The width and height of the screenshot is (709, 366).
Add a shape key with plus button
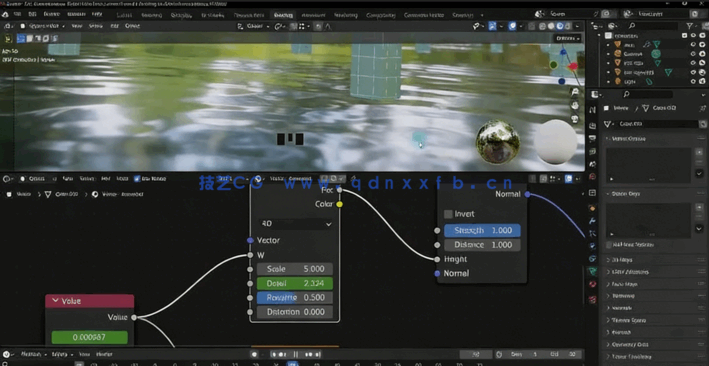tap(700, 208)
